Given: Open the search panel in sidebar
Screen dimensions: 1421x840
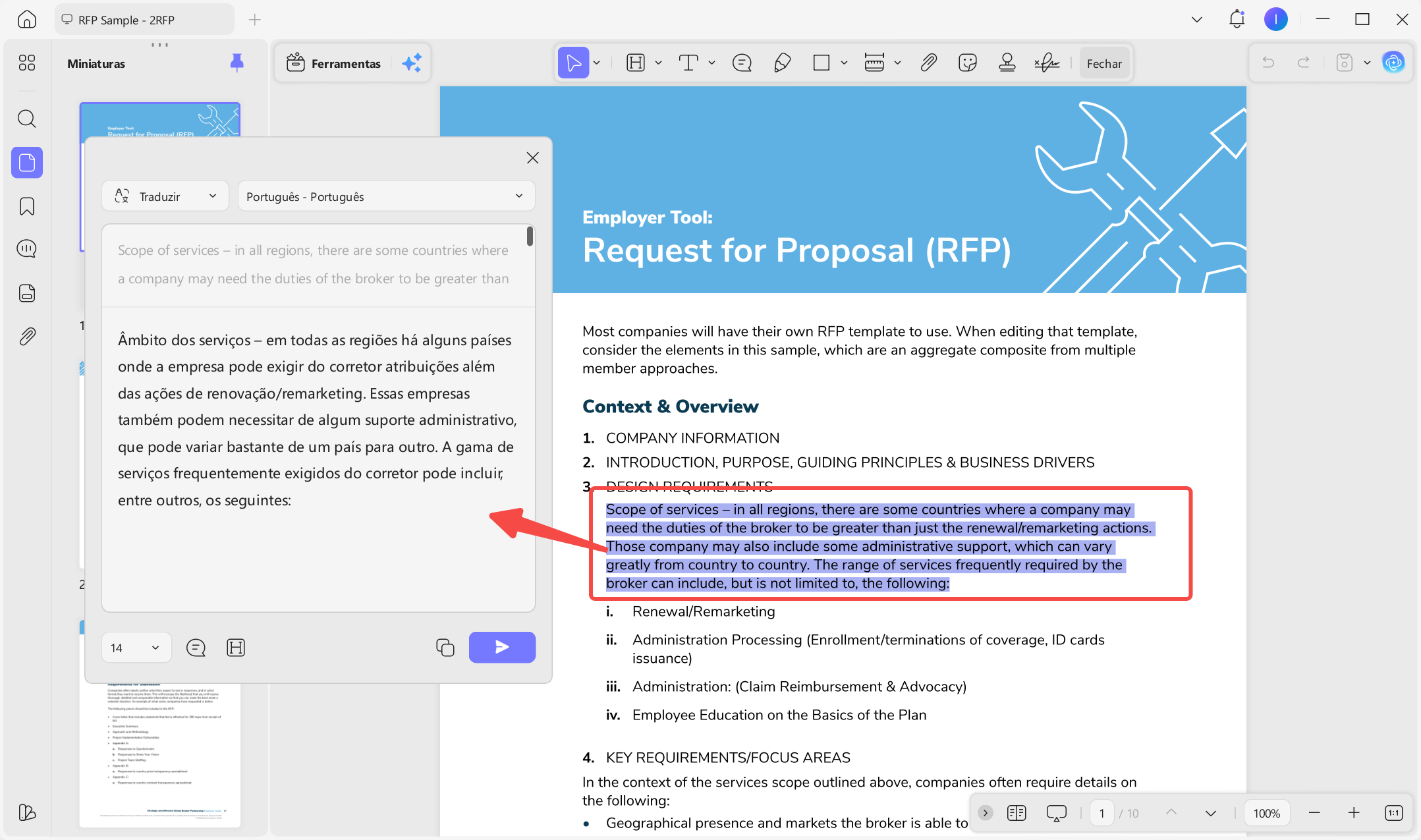Looking at the screenshot, I should point(27,119).
